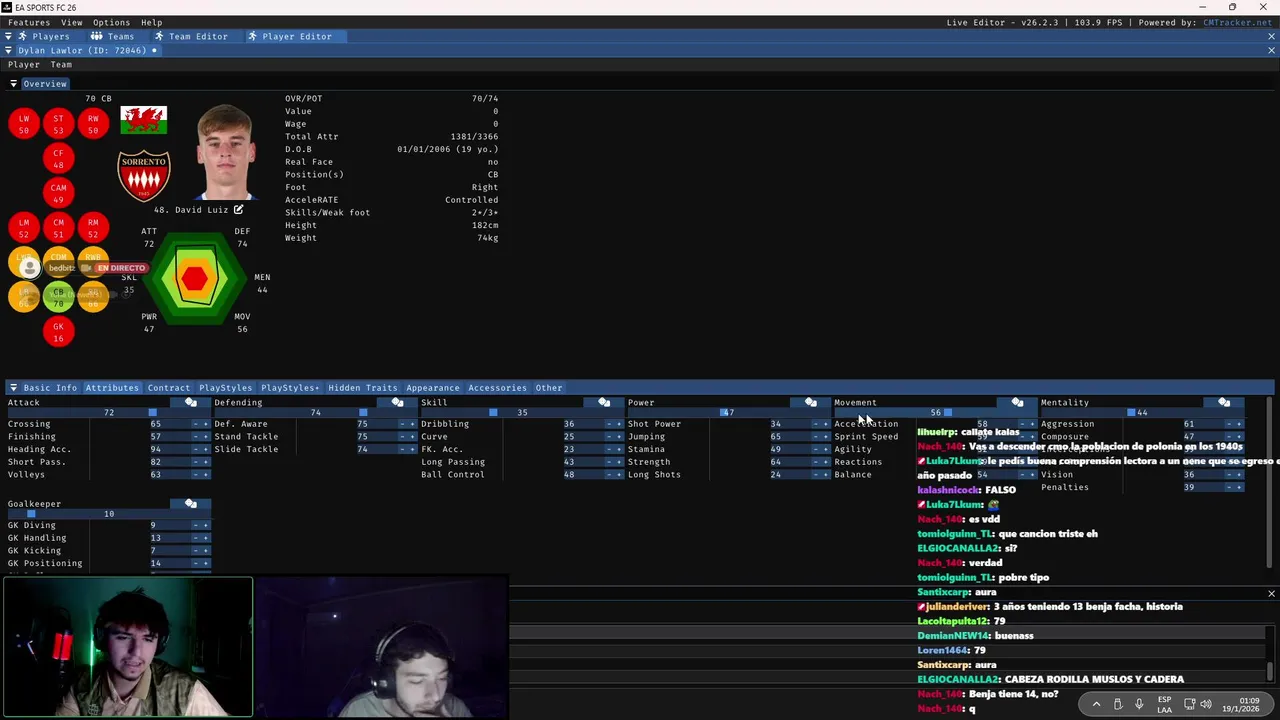Click the Goalkeeper overall slider
The height and width of the screenshot is (720, 1280).
point(109,514)
